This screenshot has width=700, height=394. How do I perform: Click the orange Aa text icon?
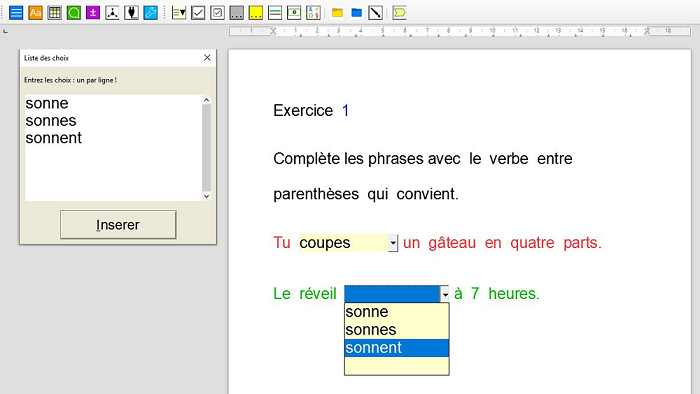click(x=35, y=12)
